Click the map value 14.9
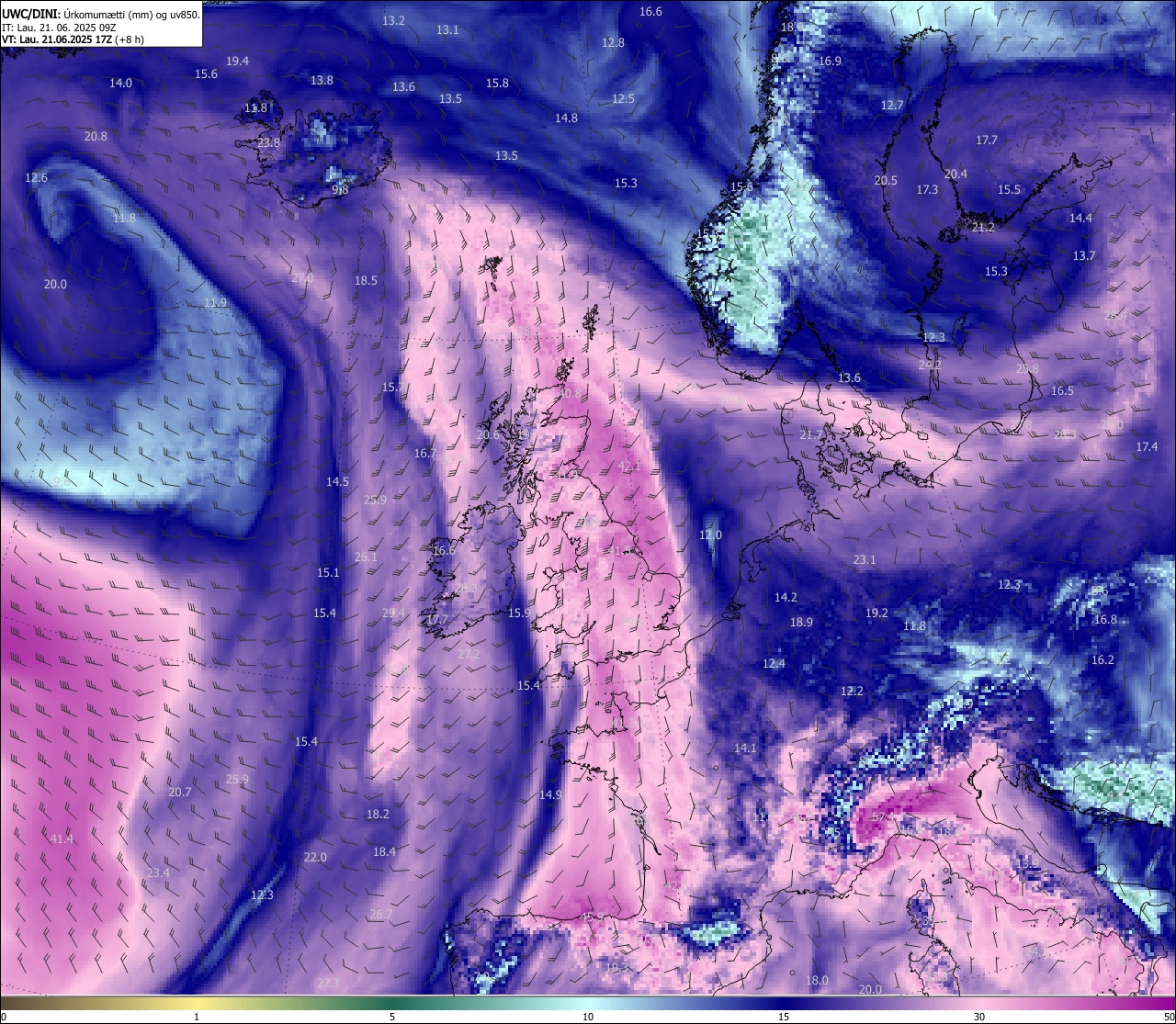 [550, 794]
